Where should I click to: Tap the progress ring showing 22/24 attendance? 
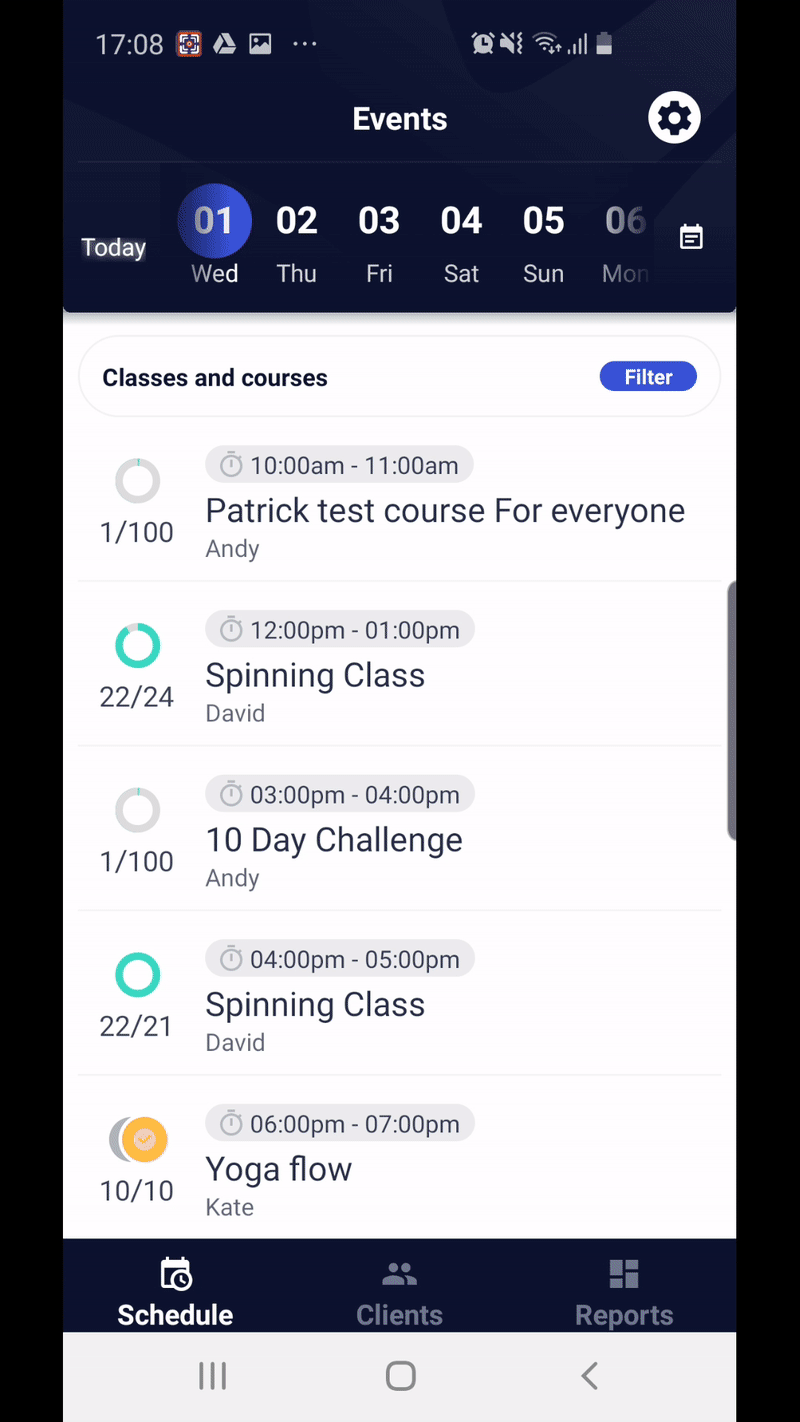(137, 645)
